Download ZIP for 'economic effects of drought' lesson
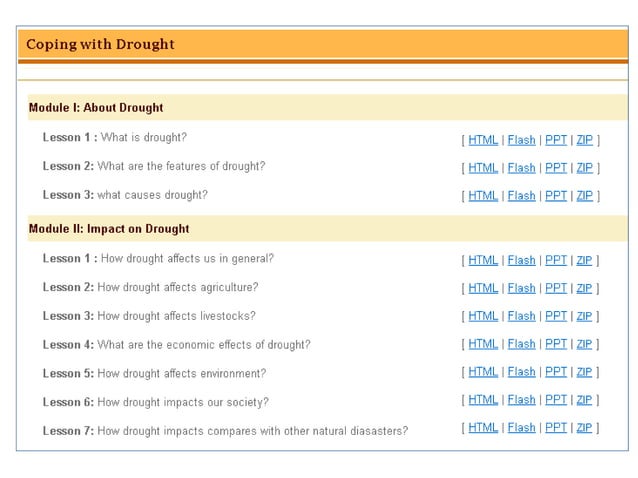Viewport: 638px width, 478px height. [x=584, y=344]
